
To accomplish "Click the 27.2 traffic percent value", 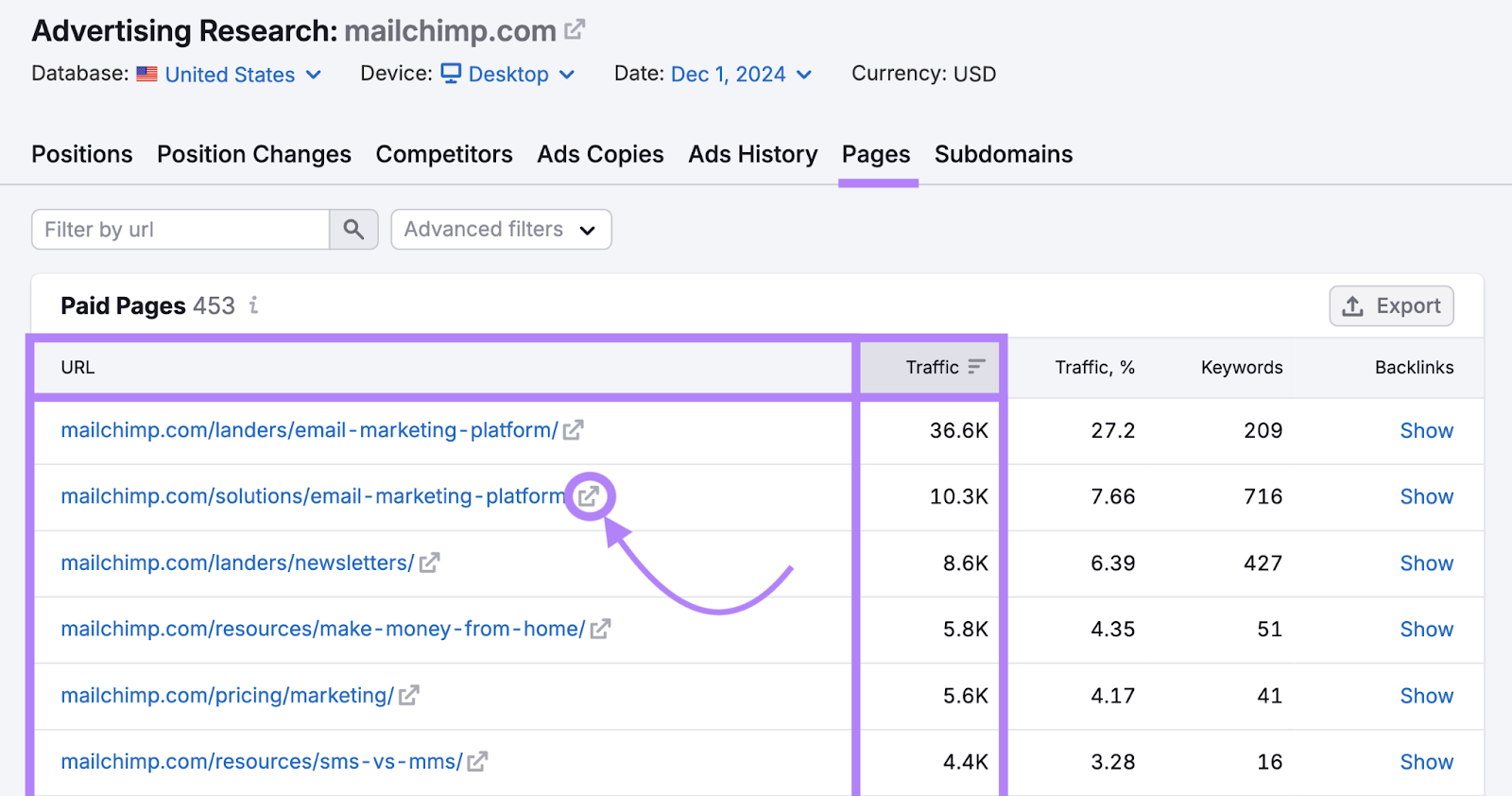I will pyautogui.click(x=1113, y=430).
